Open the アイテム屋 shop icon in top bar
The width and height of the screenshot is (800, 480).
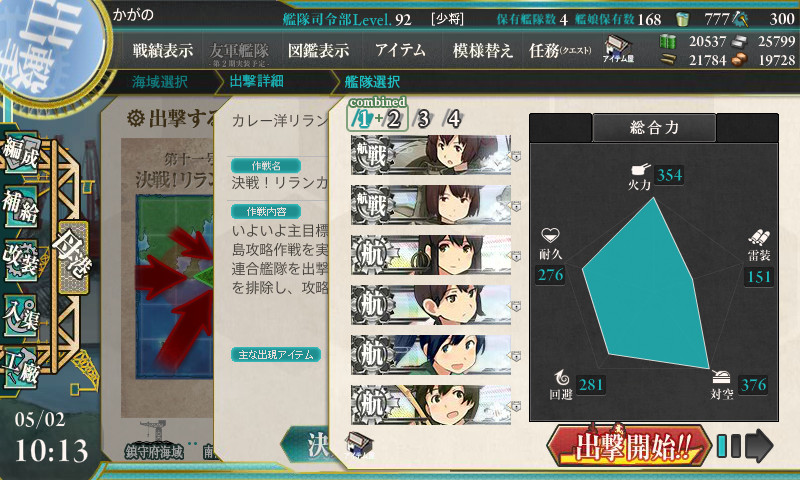[618, 50]
